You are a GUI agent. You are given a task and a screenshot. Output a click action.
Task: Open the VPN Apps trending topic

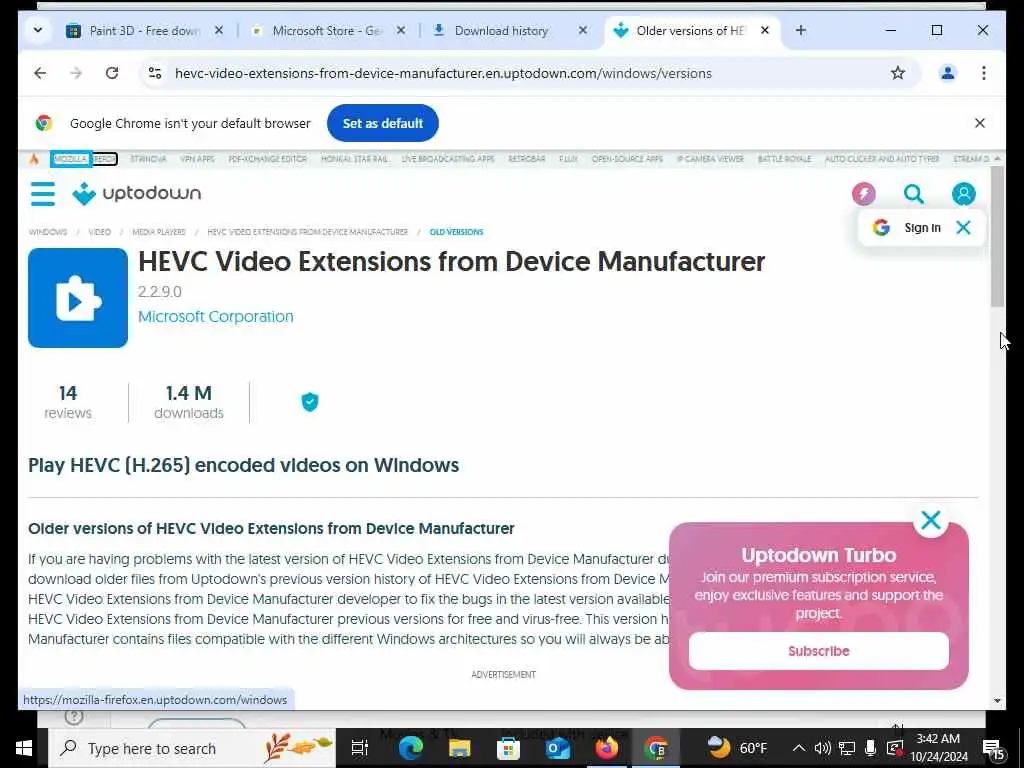click(197, 159)
